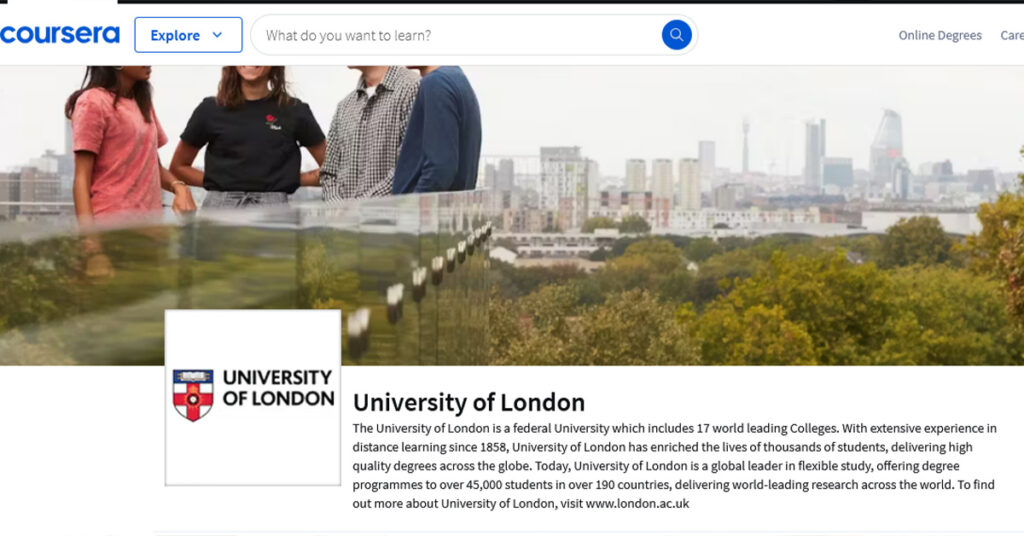Click the www.london.ac.uk text
The width and height of the screenshot is (1024, 536).
[637, 503]
